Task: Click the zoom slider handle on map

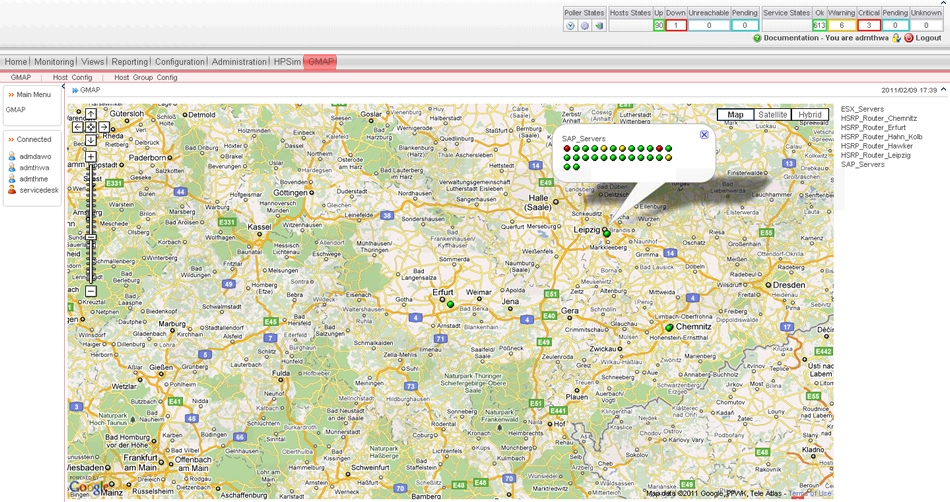Action: (90, 237)
